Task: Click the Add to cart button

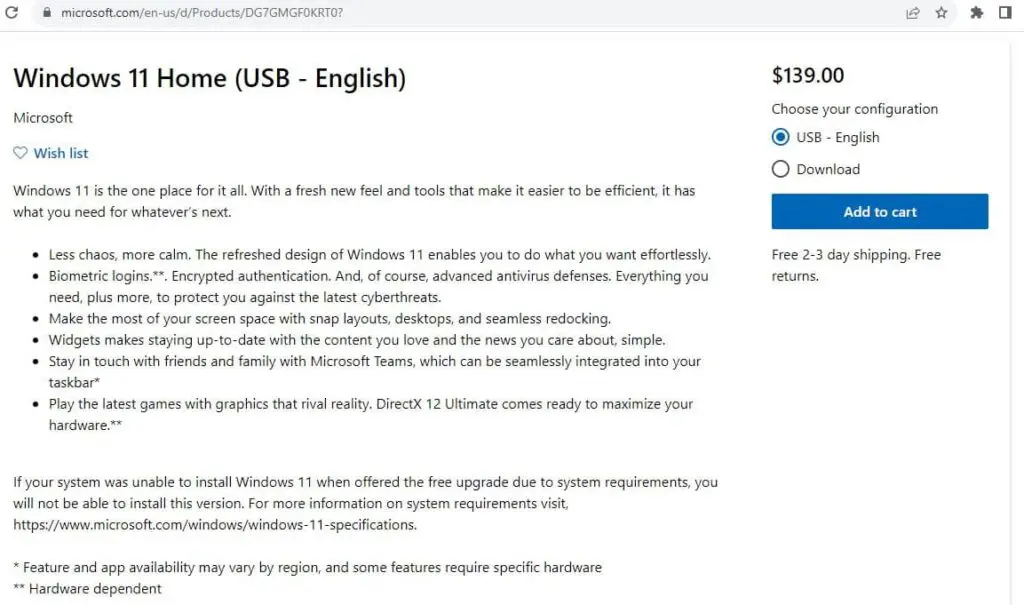Action: tap(879, 211)
